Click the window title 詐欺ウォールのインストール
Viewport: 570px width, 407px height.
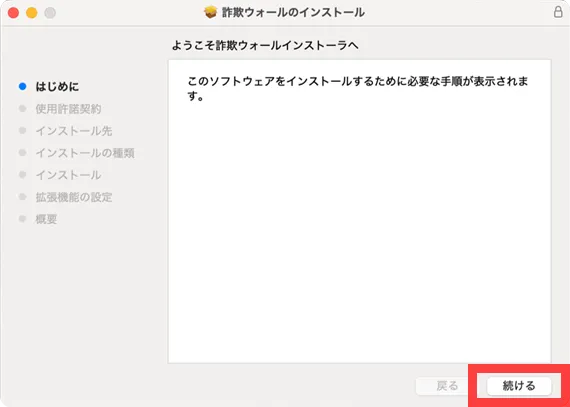pos(293,12)
